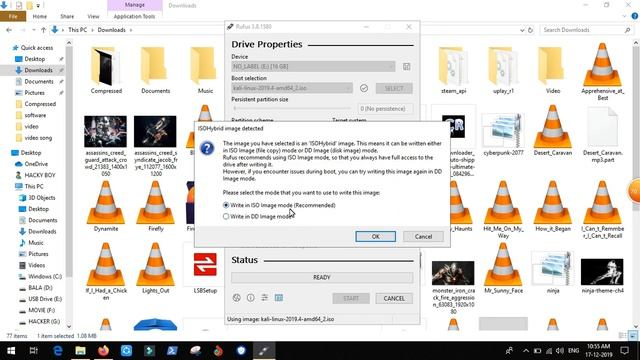
Task: Select ninja-theme-ch4 thumbnail
Action: (602, 271)
